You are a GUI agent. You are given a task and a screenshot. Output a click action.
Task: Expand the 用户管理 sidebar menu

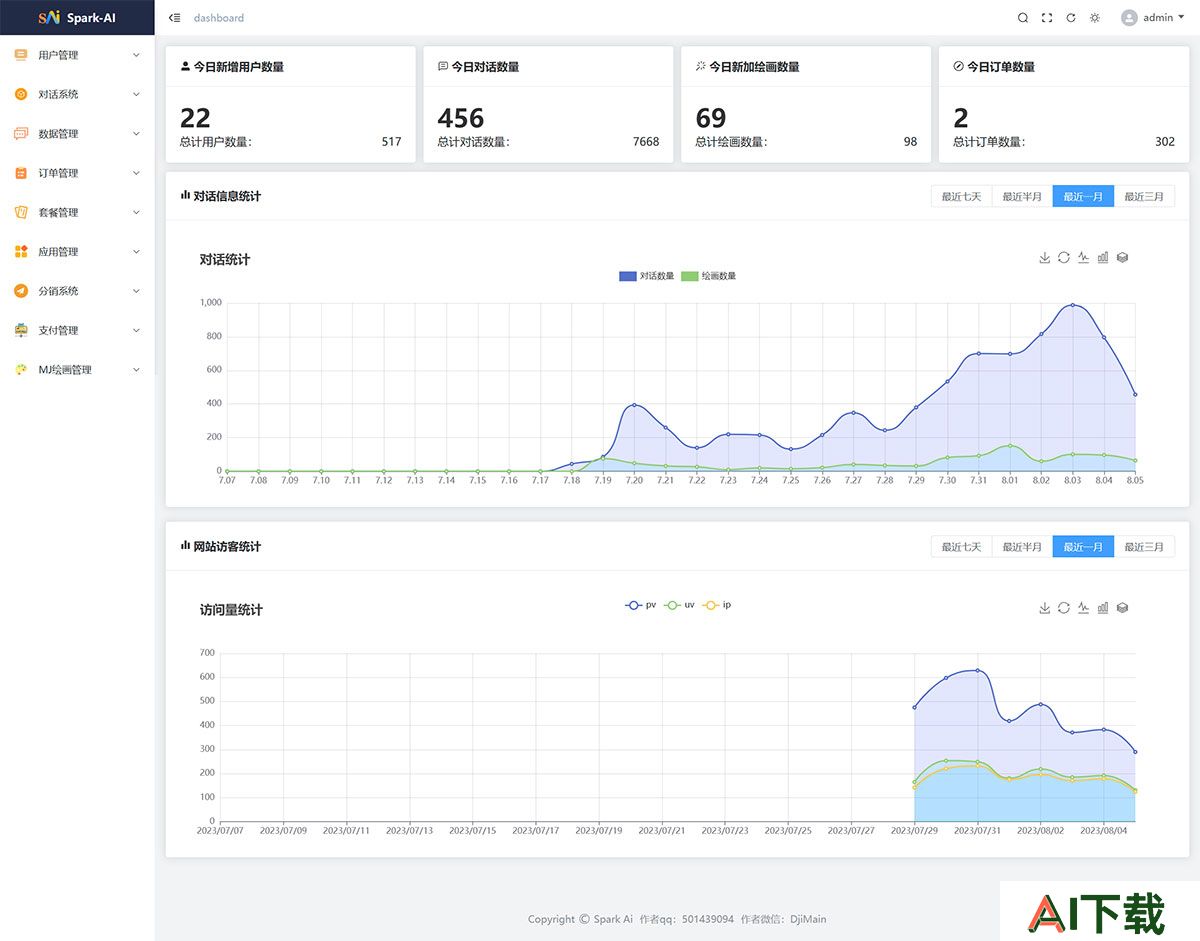[x=77, y=55]
